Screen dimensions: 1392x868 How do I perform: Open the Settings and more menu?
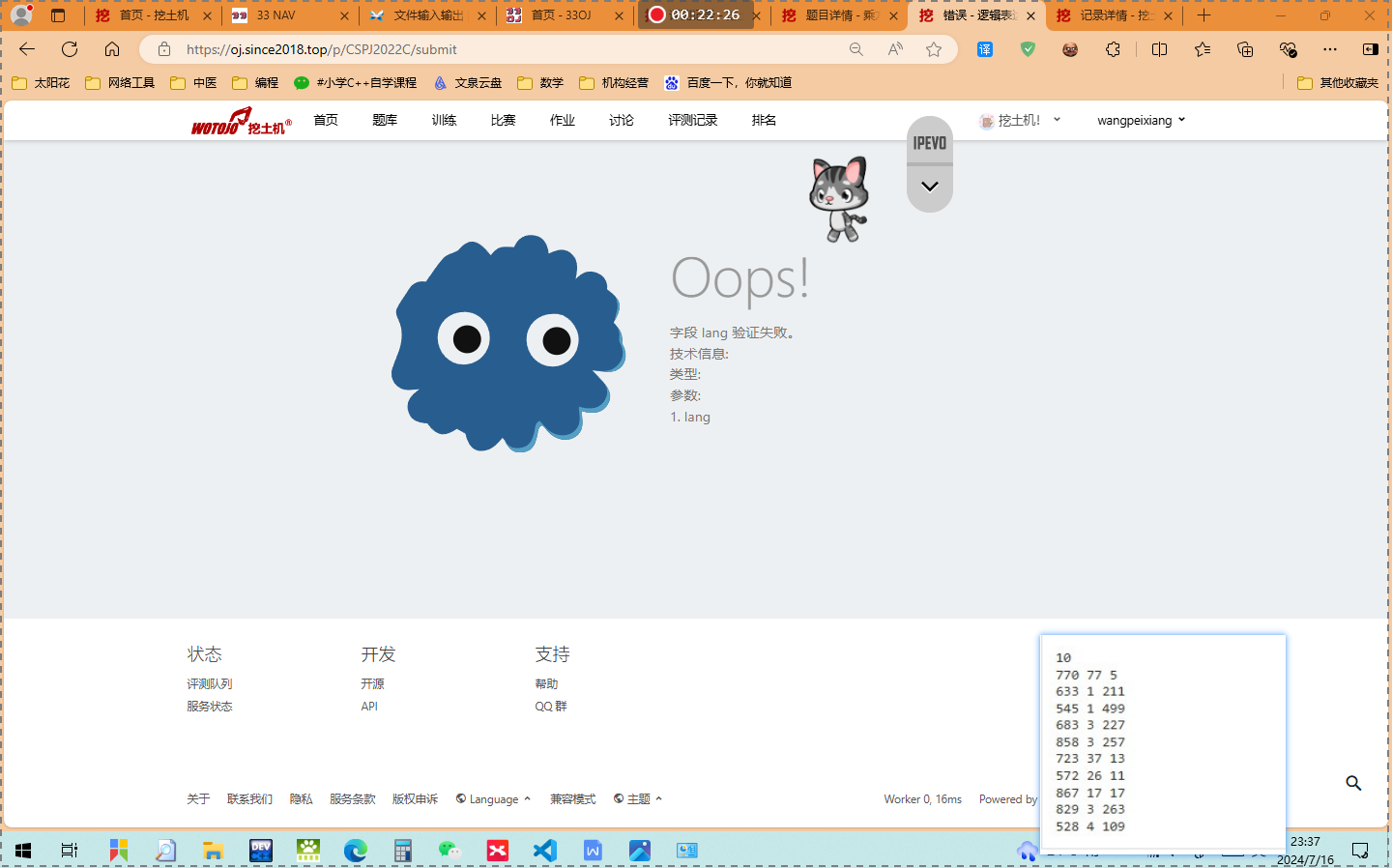[x=1330, y=49]
